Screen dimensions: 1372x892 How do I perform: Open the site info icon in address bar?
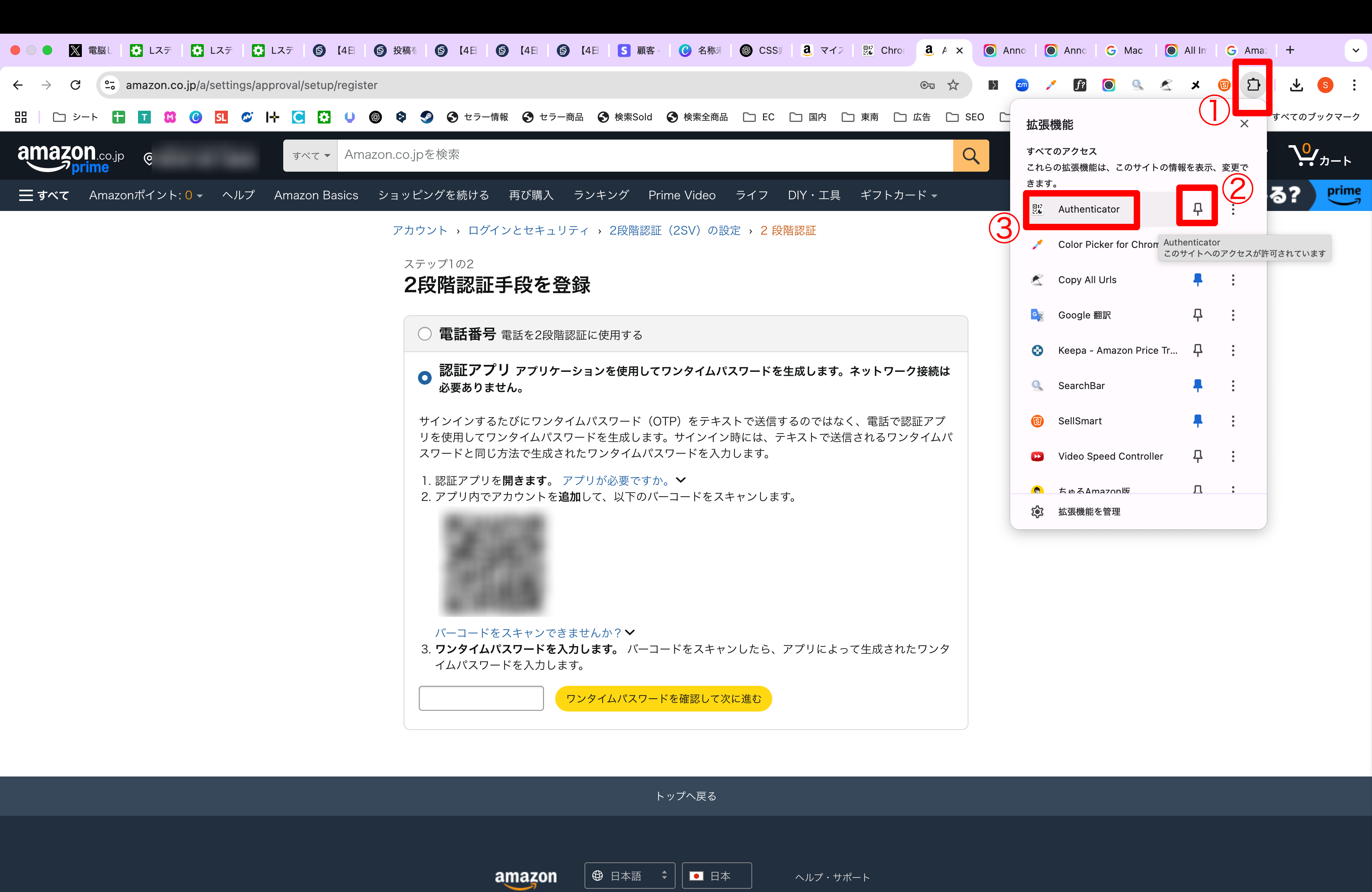tap(110, 85)
